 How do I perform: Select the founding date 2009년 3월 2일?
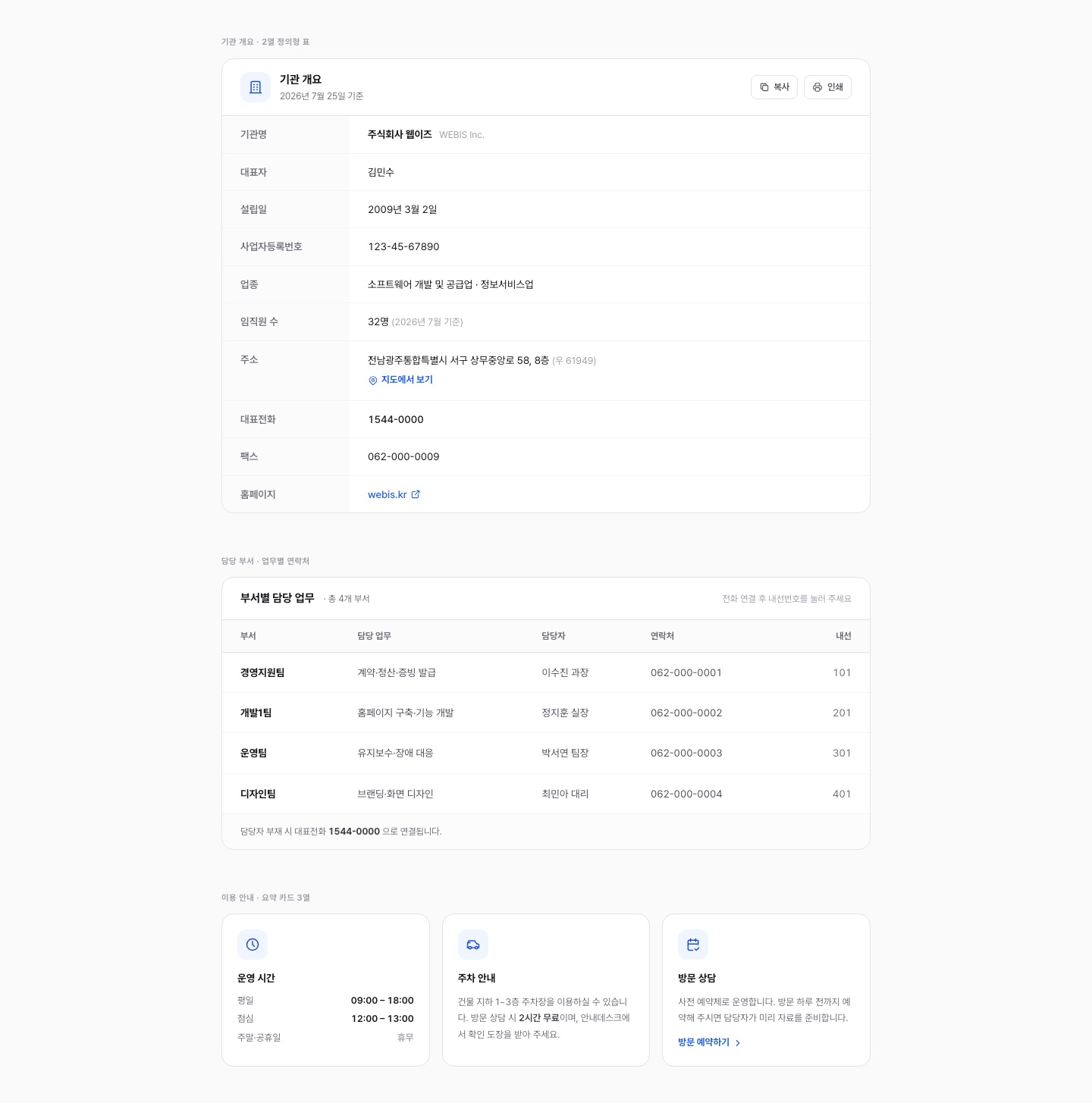click(x=403, y=209)
